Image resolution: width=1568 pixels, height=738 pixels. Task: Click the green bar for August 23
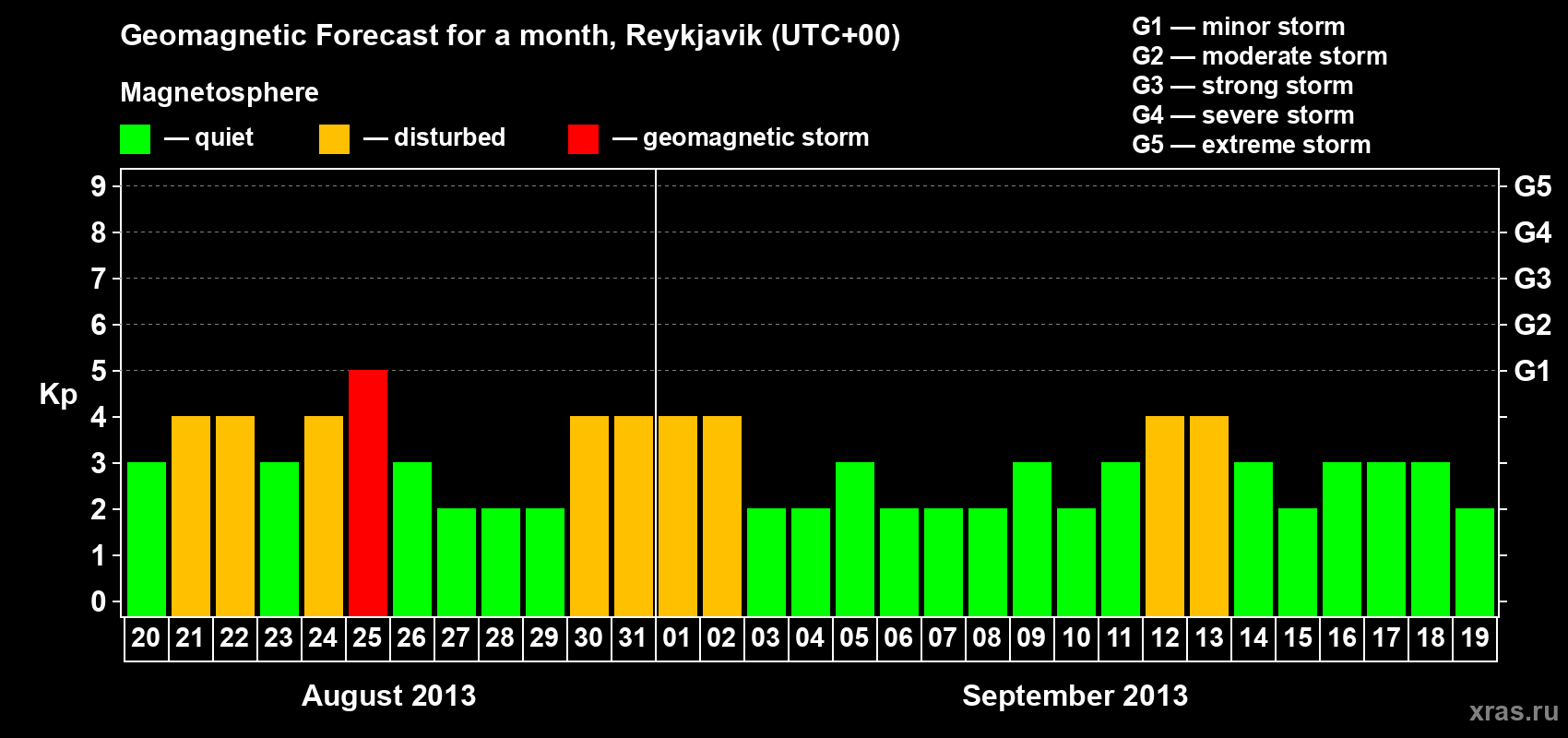[279, 540]
